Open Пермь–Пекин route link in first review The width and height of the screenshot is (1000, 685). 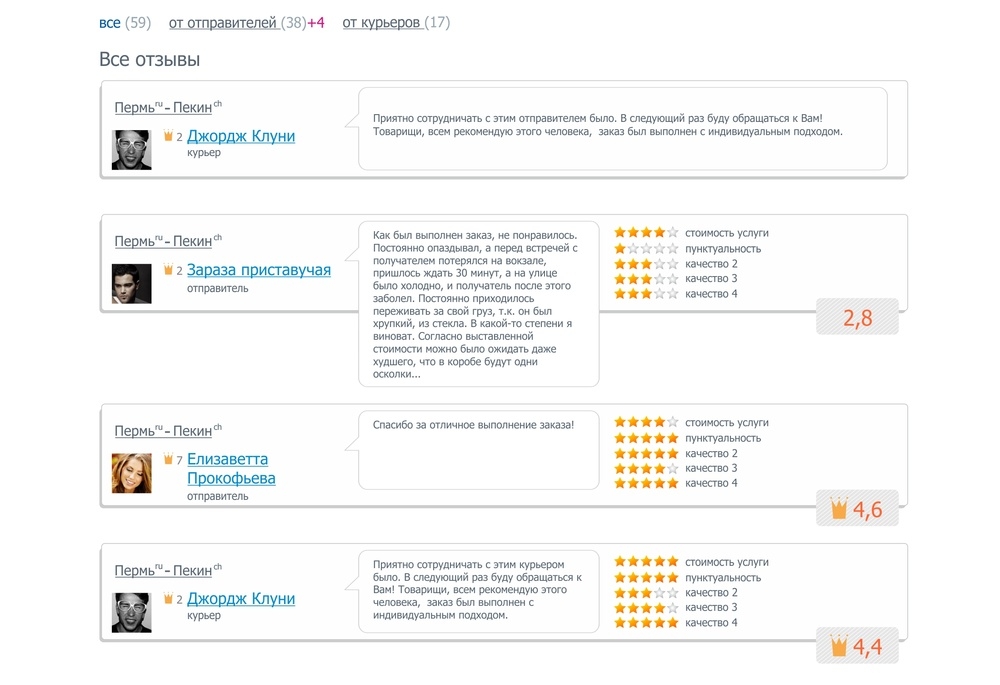(168, 107)
